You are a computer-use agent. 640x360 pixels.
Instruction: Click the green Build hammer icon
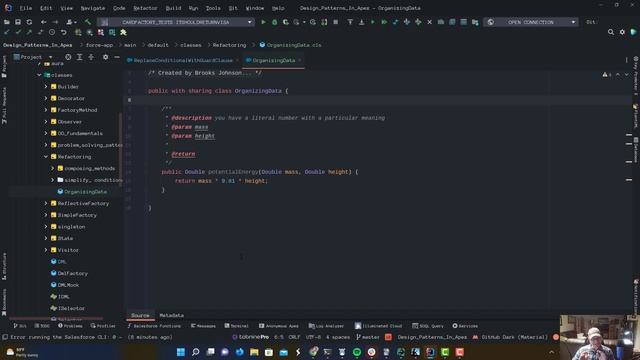point(87,22)
